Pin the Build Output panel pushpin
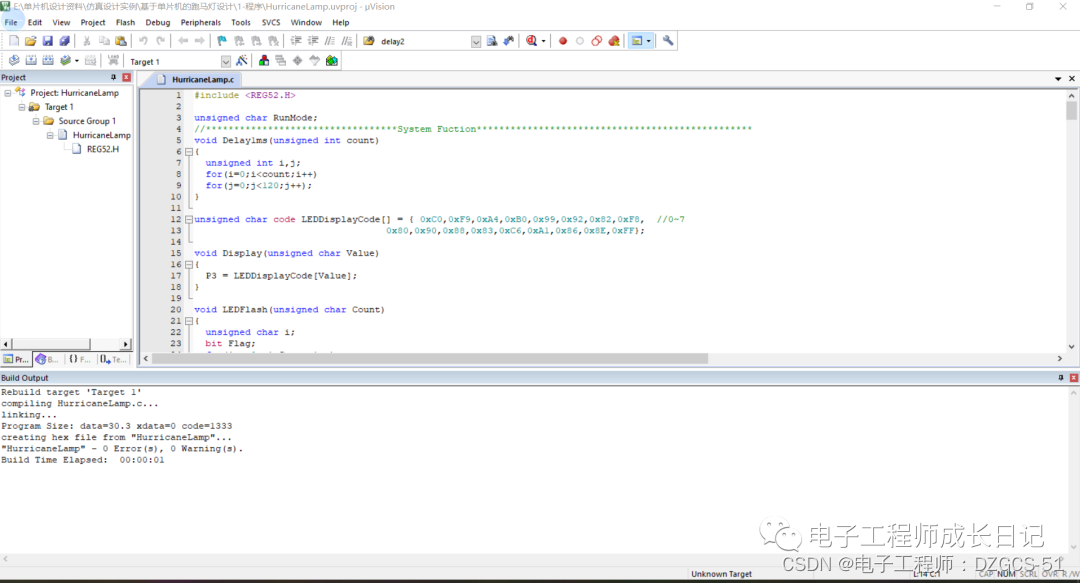Viewport: 1080px width, 583px height. 1061,378
